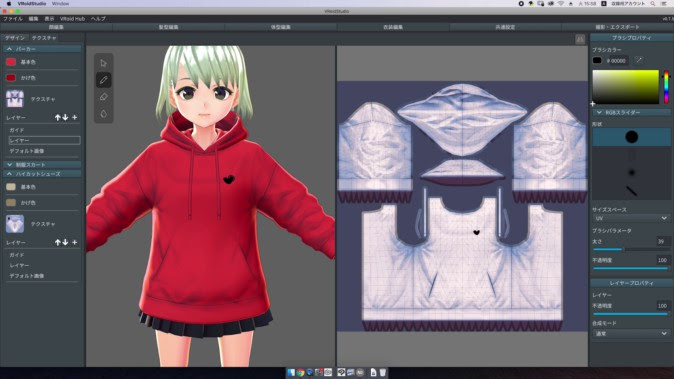
Task: Open the Apple menu
Action: [9, 3]
